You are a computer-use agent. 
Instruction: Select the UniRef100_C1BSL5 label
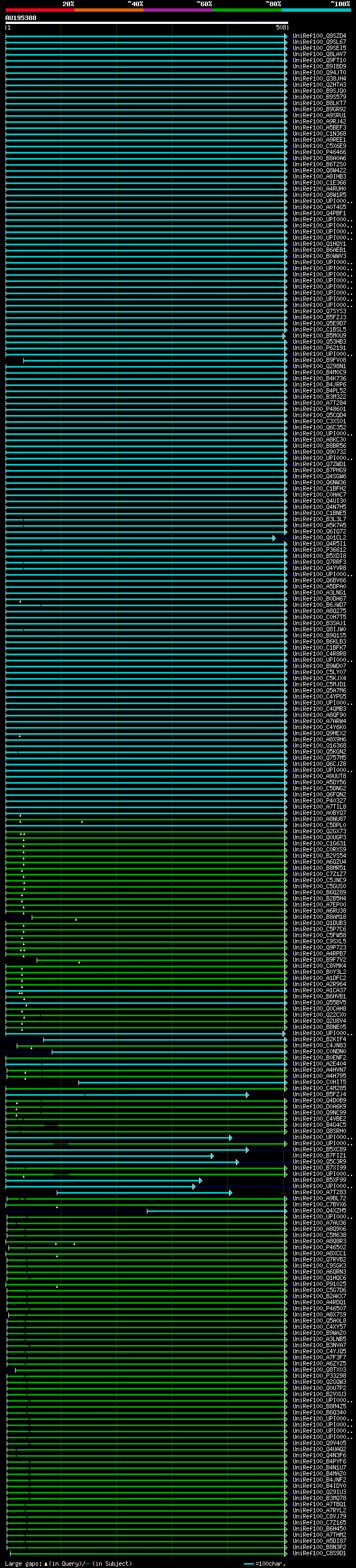click(x=319, y=329)
